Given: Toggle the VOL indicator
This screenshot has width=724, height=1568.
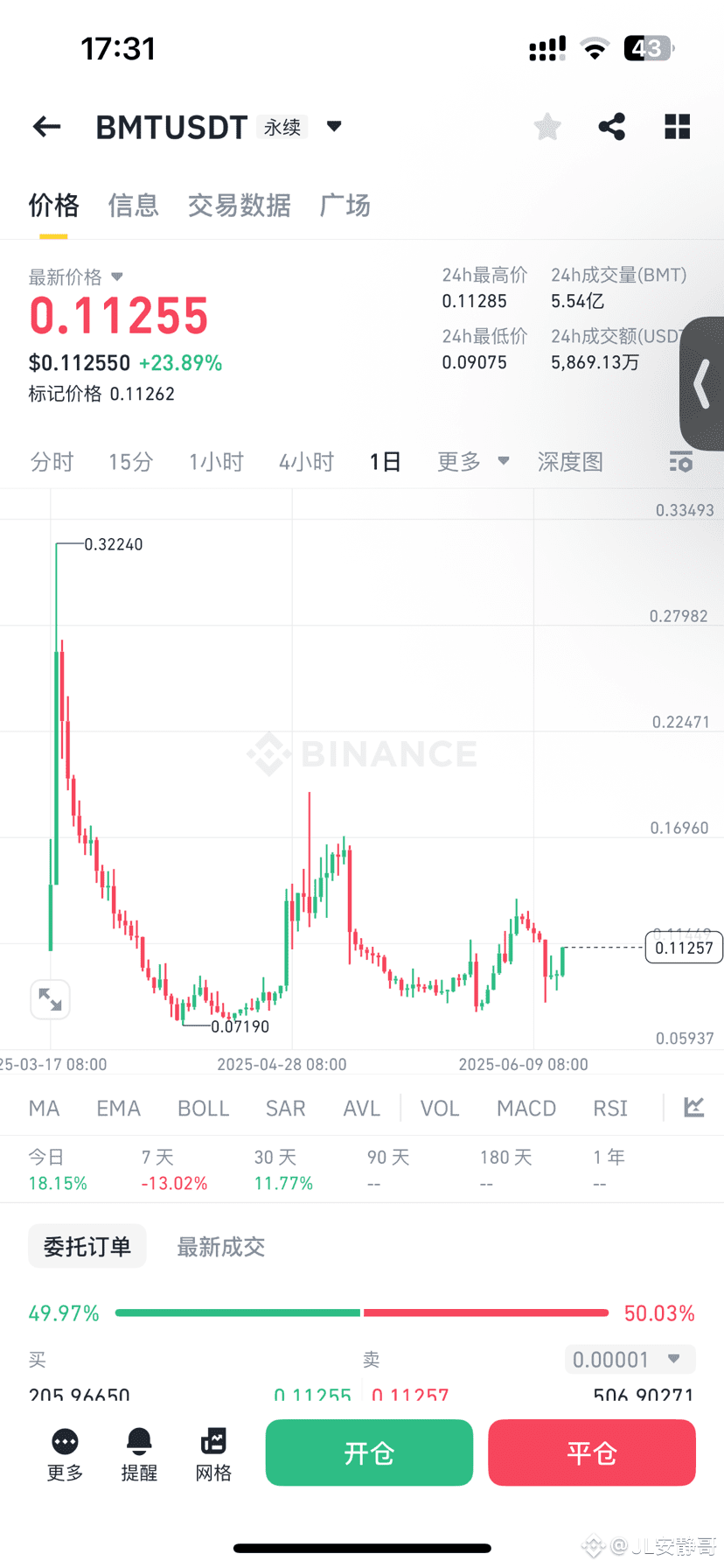Looking at the screenshot, I should click(440, 1108).
